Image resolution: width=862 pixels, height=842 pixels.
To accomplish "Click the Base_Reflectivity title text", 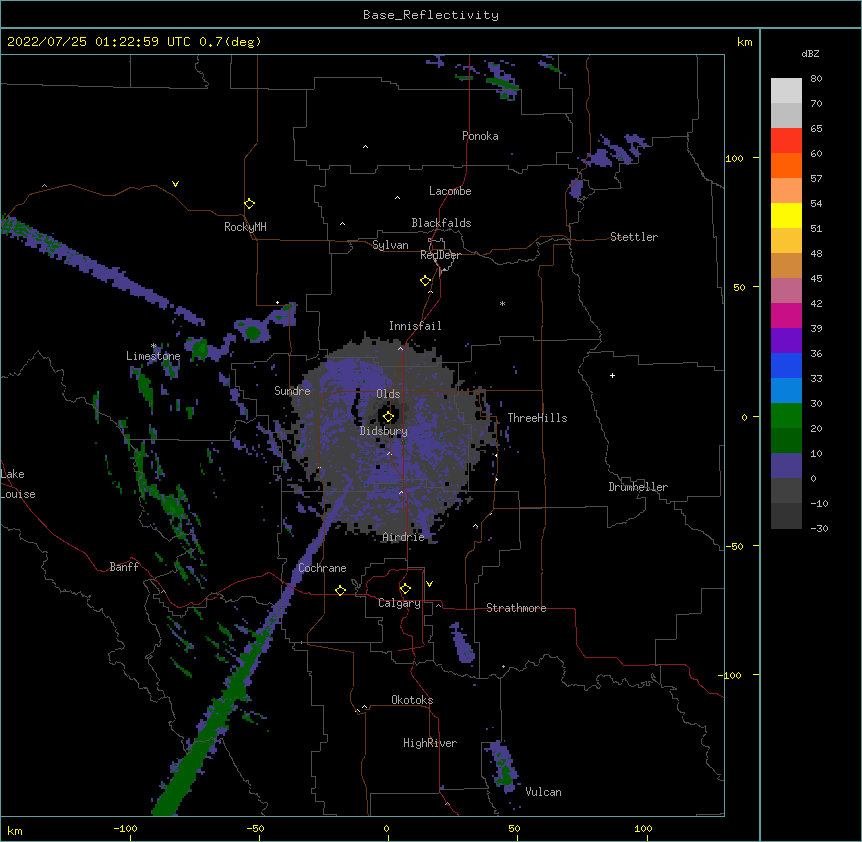I will click(431, 15).
